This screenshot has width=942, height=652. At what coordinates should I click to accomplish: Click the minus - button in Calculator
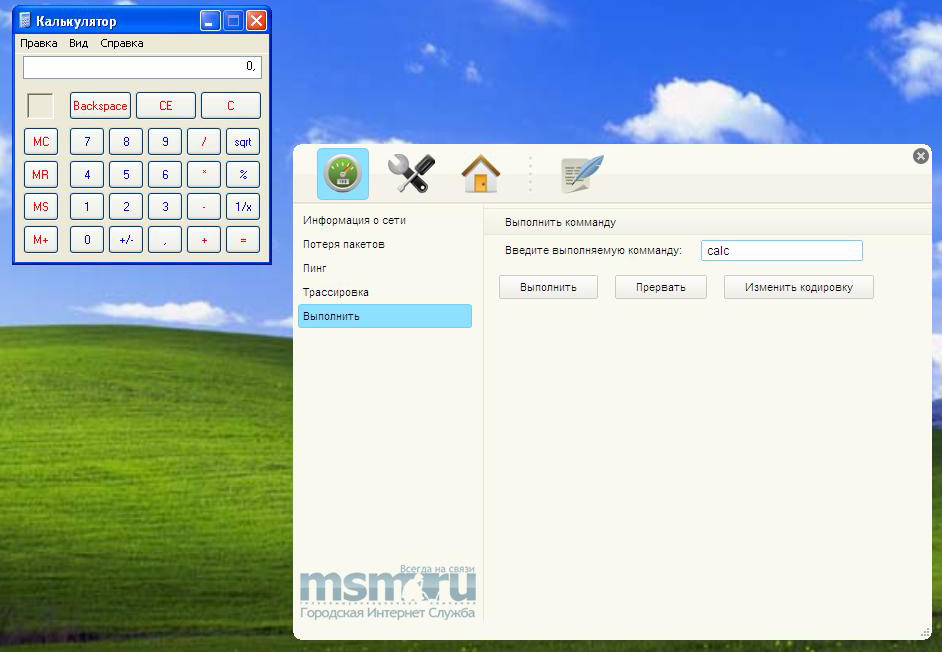204,207
